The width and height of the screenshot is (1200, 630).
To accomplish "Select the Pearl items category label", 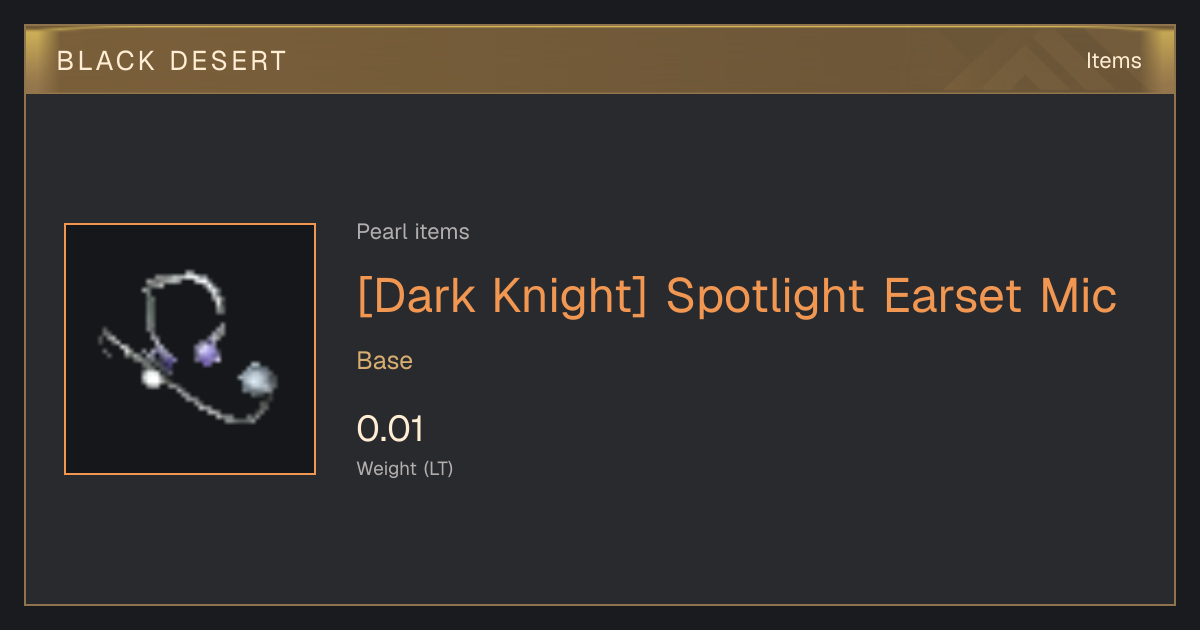I will pos(413,232).
